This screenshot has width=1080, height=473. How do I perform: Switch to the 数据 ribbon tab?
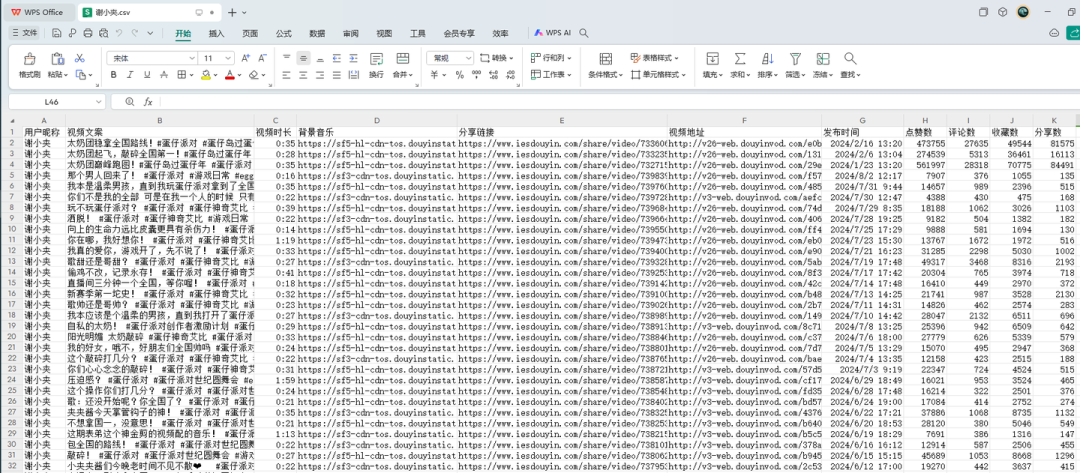point(317,34)
